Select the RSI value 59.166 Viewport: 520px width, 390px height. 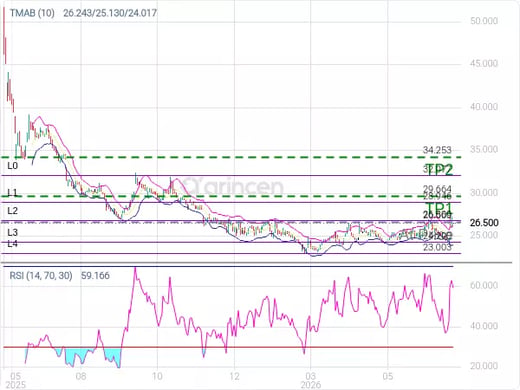95,276
